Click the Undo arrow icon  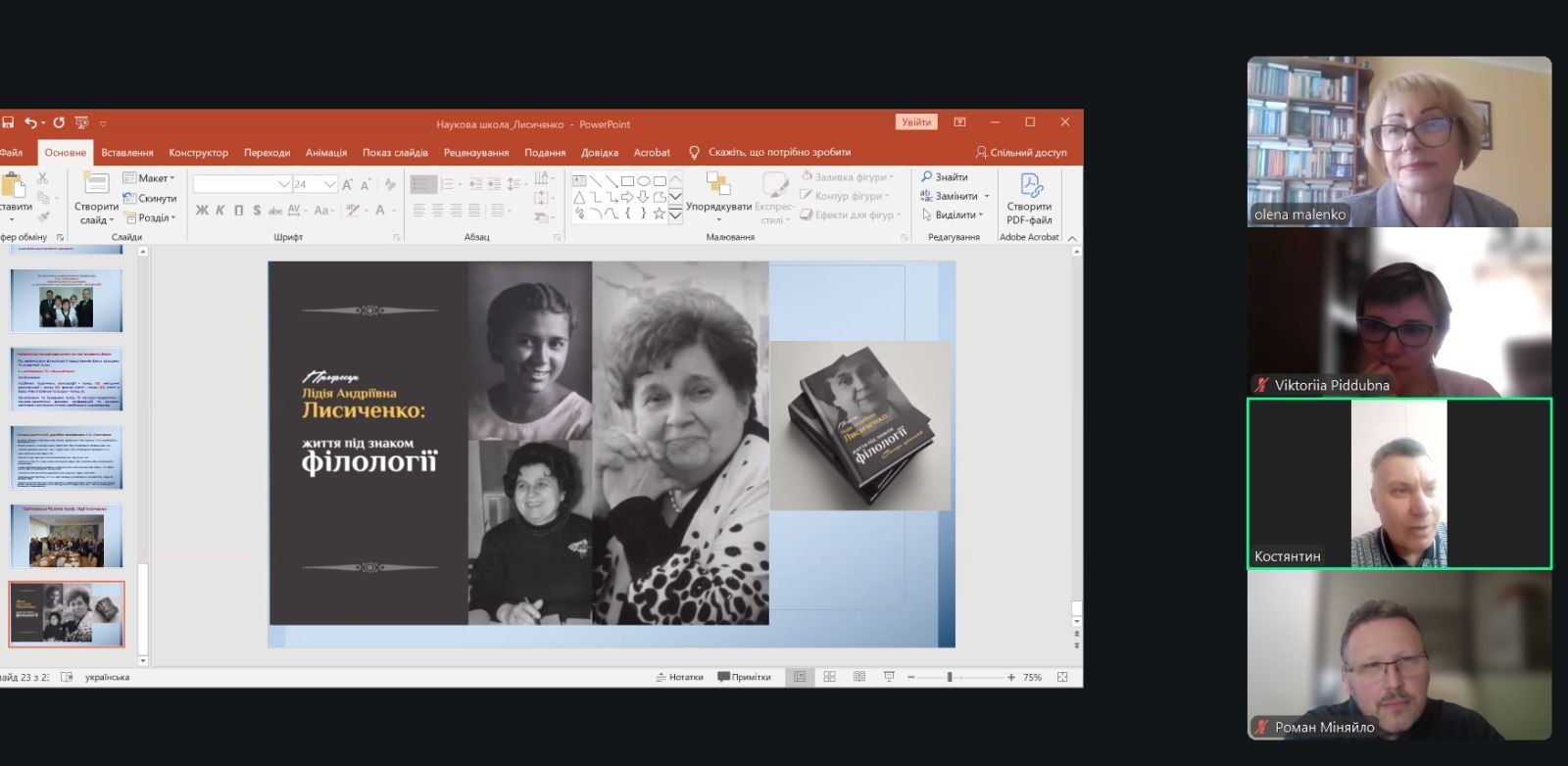[x=30, y=123]
